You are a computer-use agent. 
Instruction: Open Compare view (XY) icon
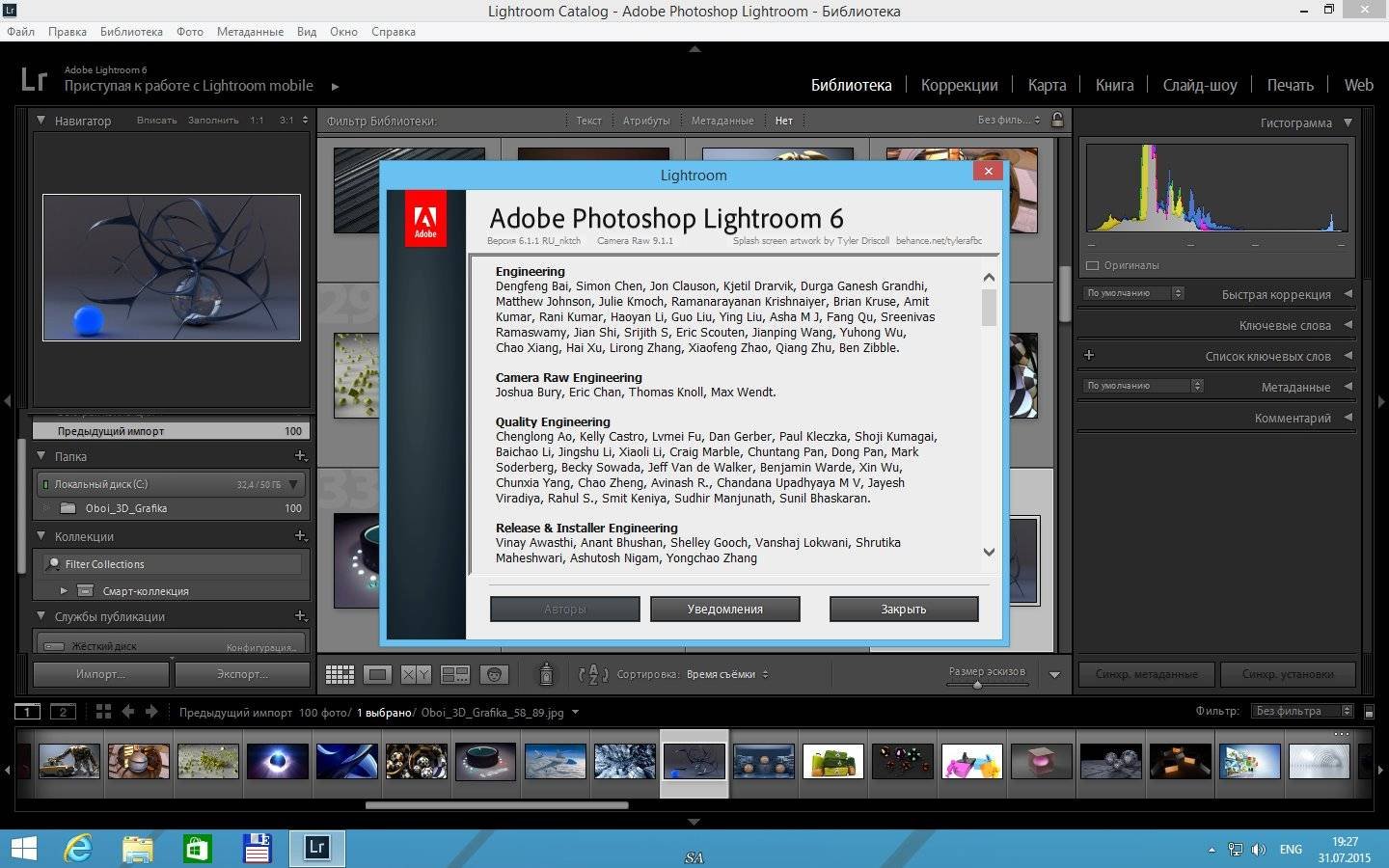416,674
